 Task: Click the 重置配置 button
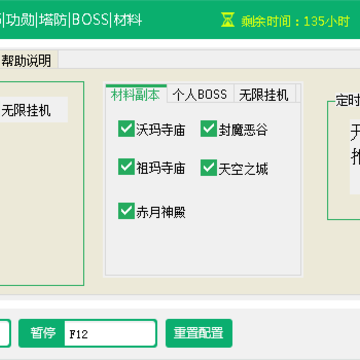tap(199, 333)
